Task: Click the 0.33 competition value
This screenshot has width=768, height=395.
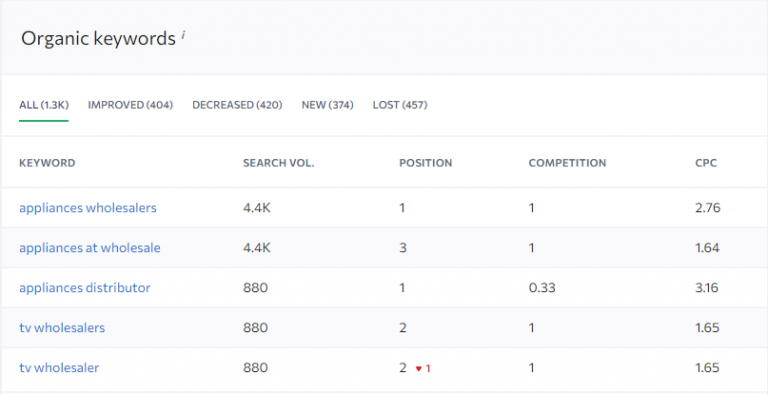Action: [x=542, y=288]
